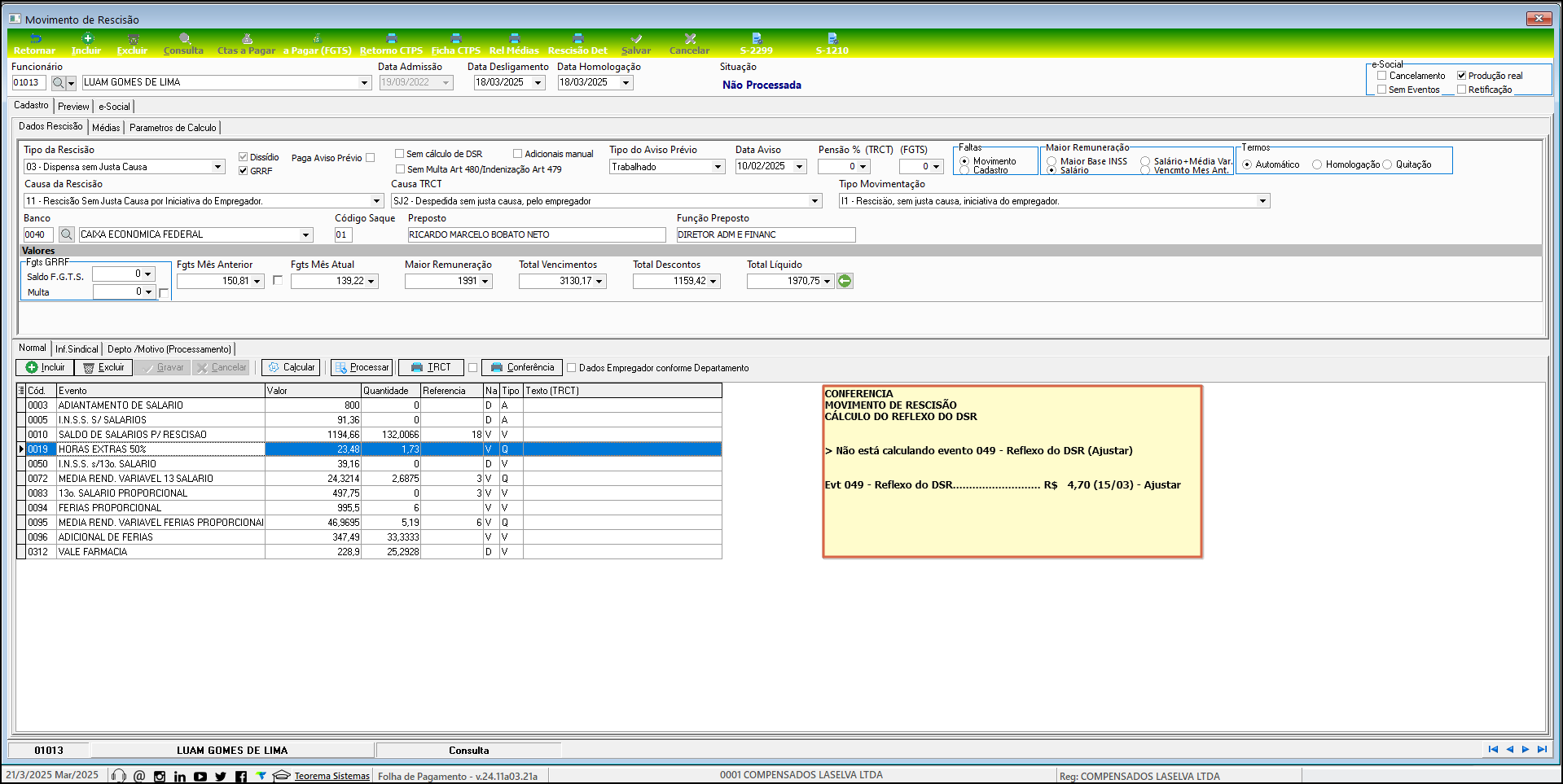
Task: Open Tipo da Rescisão dropdown
Action: click(217, 167)
